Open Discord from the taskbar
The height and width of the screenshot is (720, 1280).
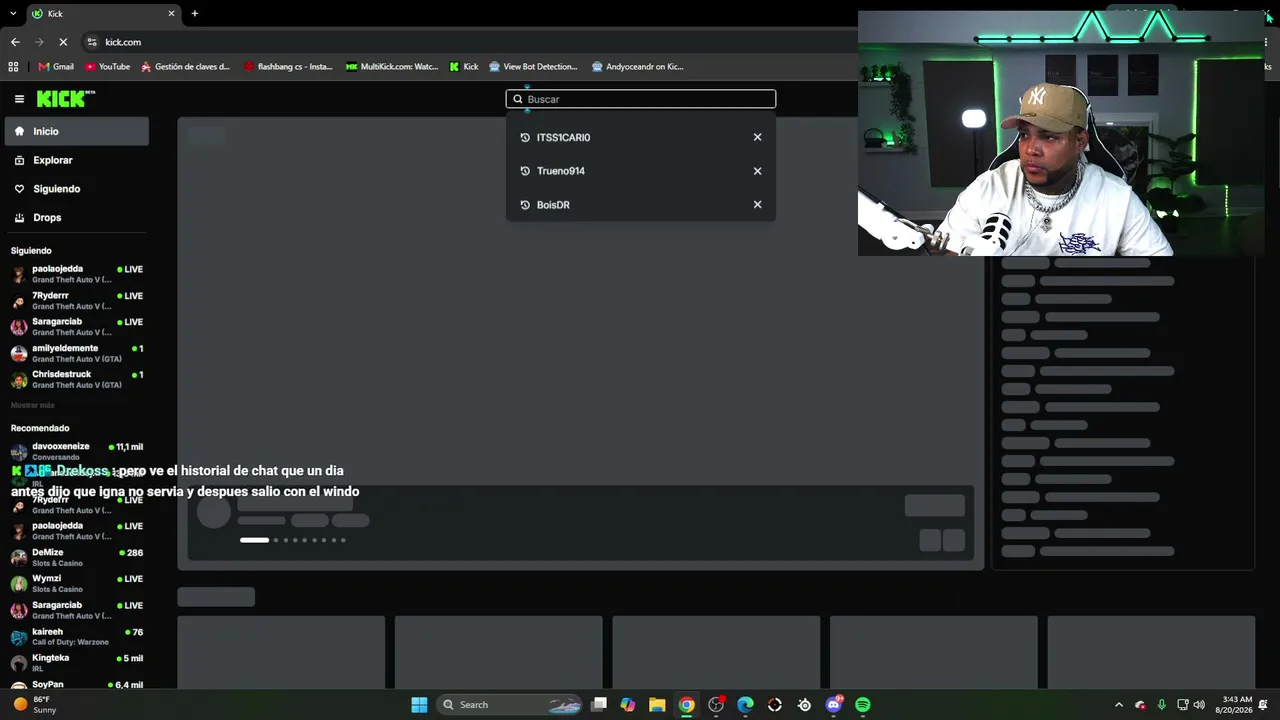tap(834, 705)
